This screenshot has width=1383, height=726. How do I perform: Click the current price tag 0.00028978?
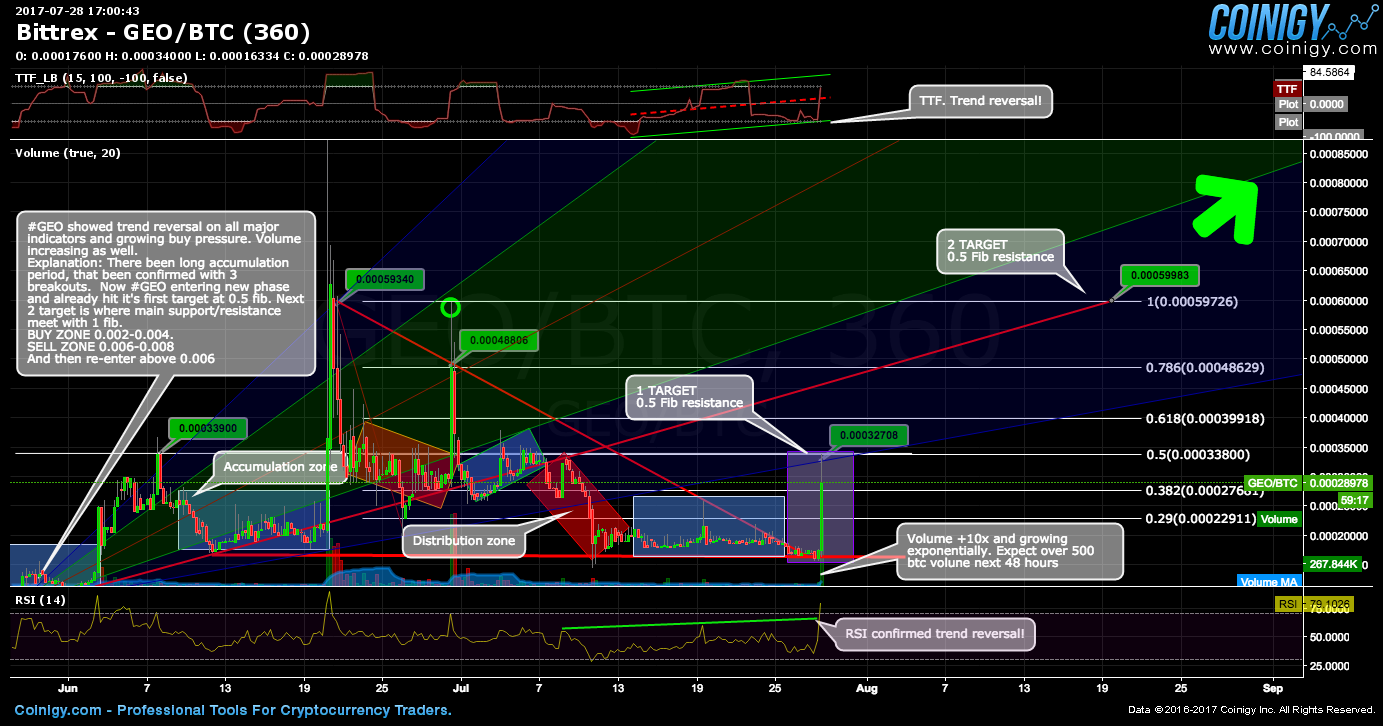[1338, 483]
